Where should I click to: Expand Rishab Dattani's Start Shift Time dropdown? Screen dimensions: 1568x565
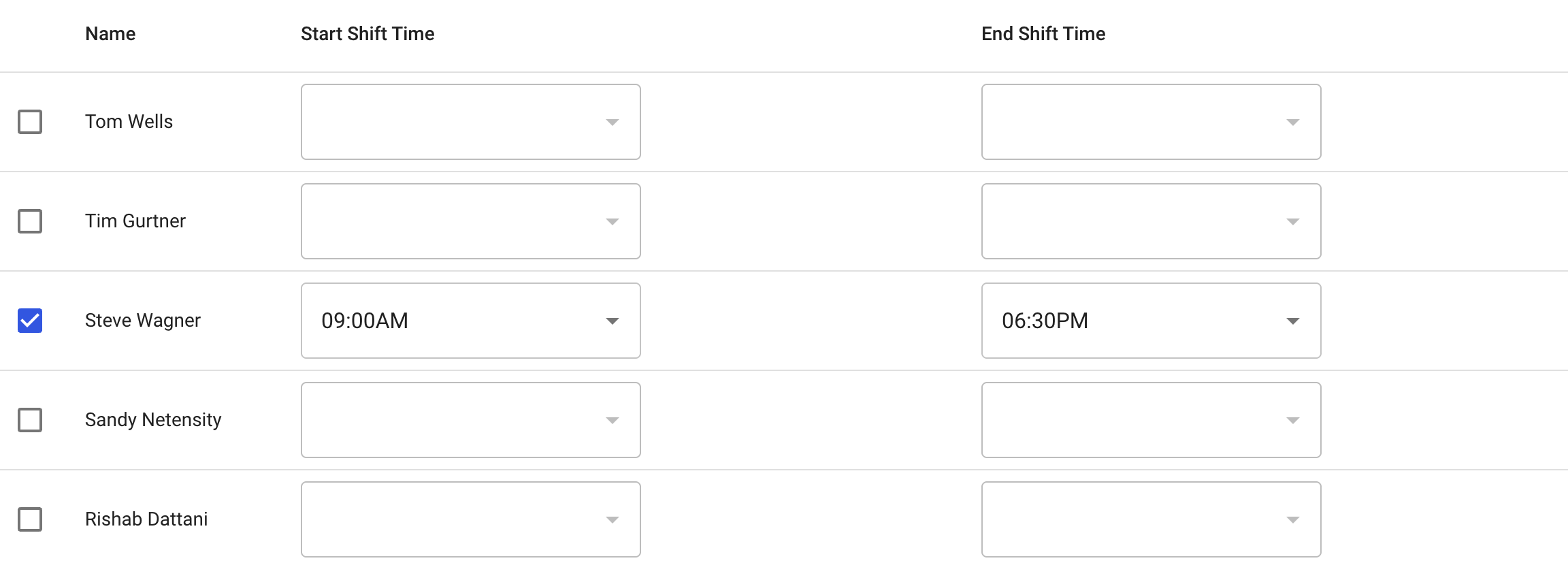coord(470,519)
